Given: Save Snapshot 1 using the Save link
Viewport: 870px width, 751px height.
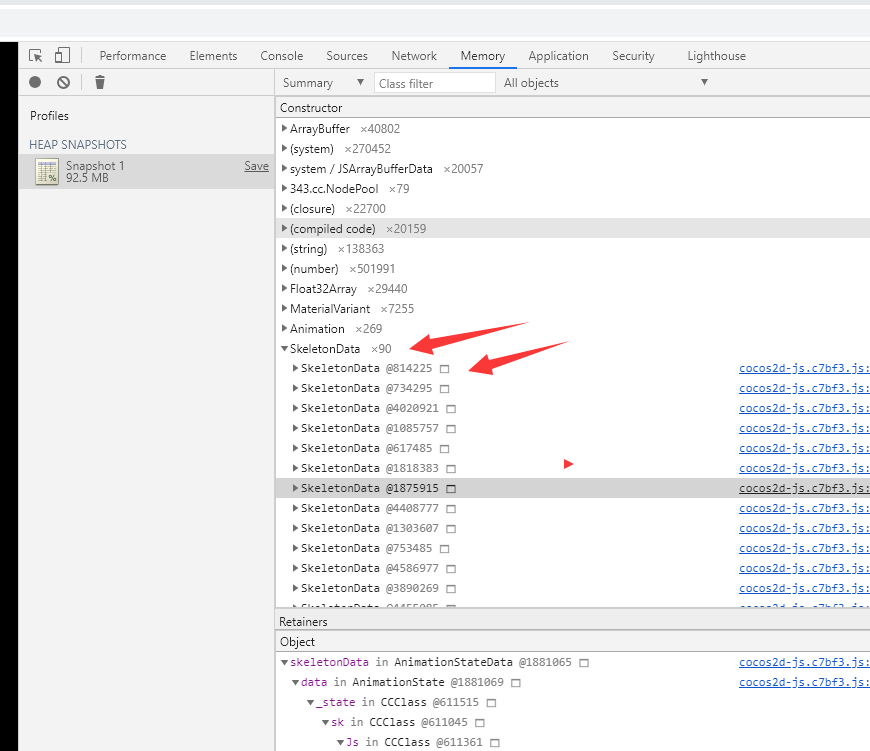Looking at the screenshot, I should click(256, 166).
